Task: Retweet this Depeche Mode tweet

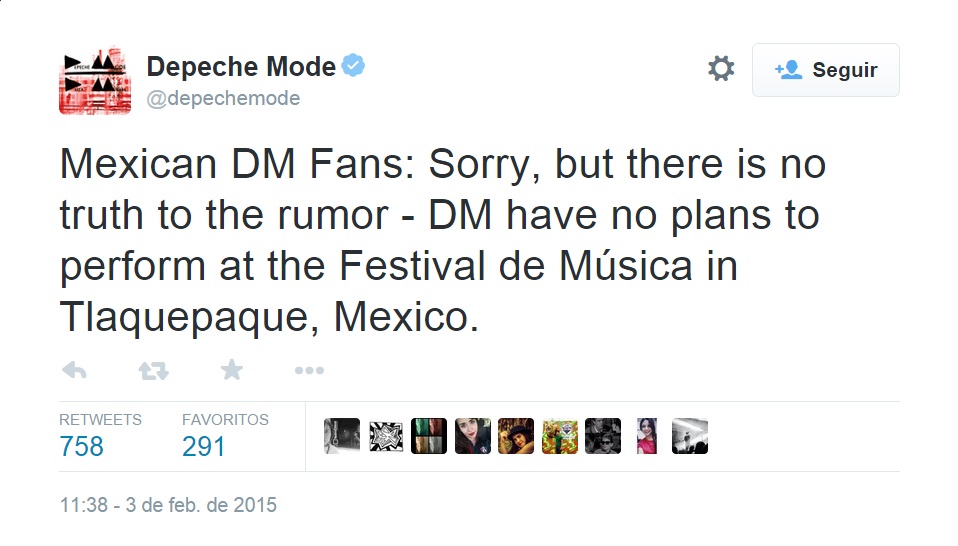Action: pos(153,371)
